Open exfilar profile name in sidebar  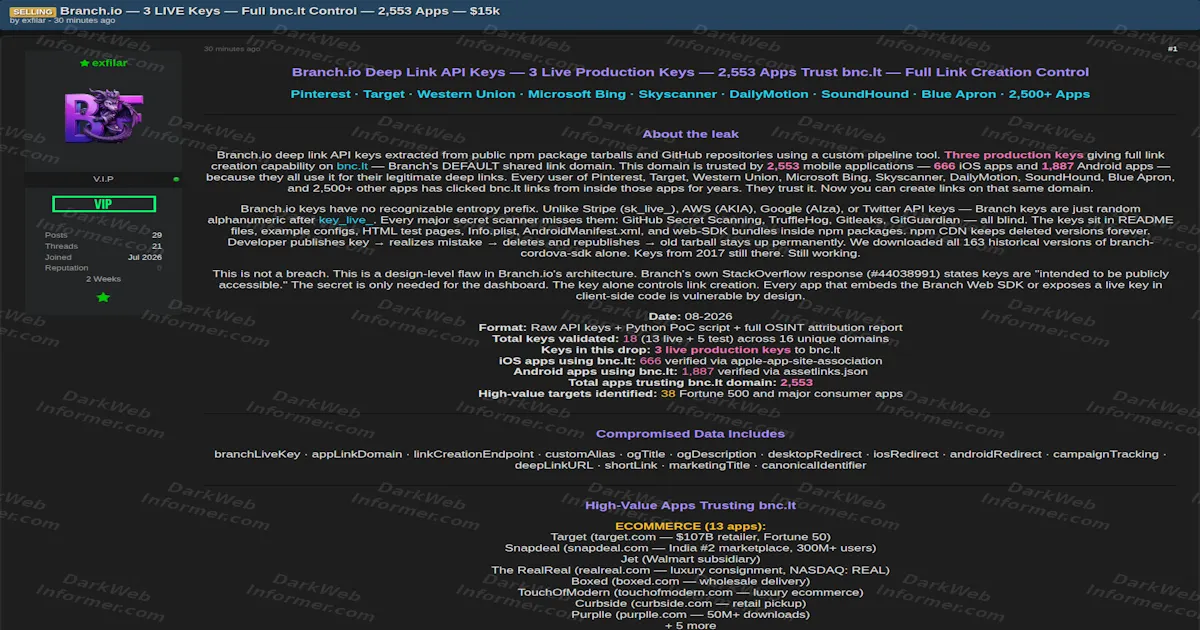tap(109, 63)
